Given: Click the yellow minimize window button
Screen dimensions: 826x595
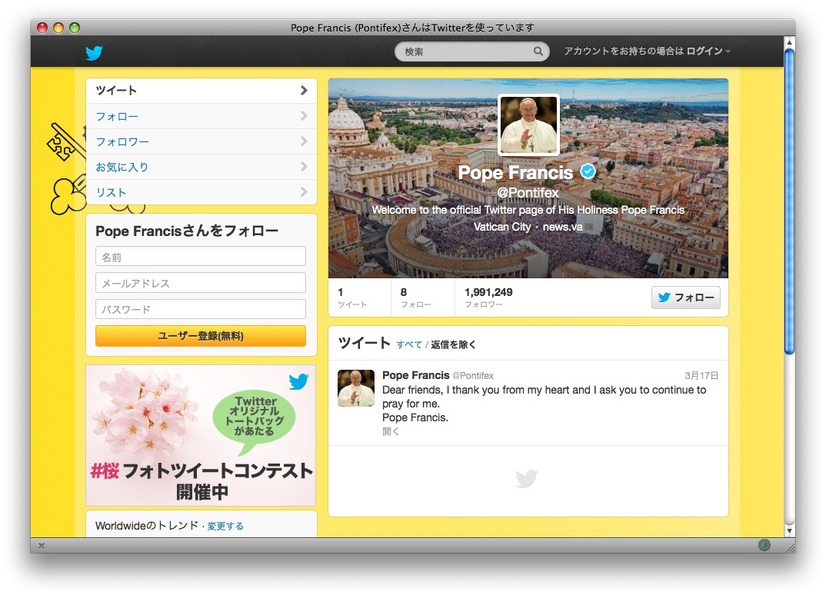Looking at the screenshot, I should coord(58,27).
